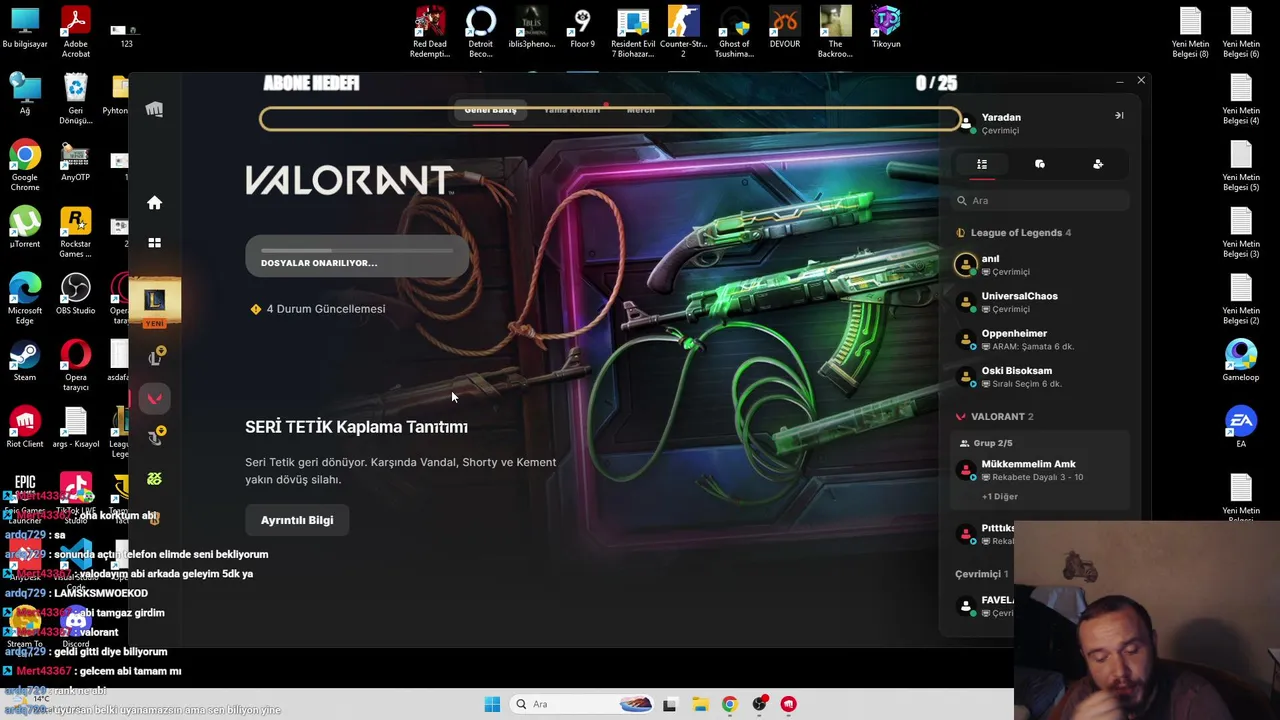The image size is (1280, 720).
Task: Open the all games grid view
Action: pos(154,243)
